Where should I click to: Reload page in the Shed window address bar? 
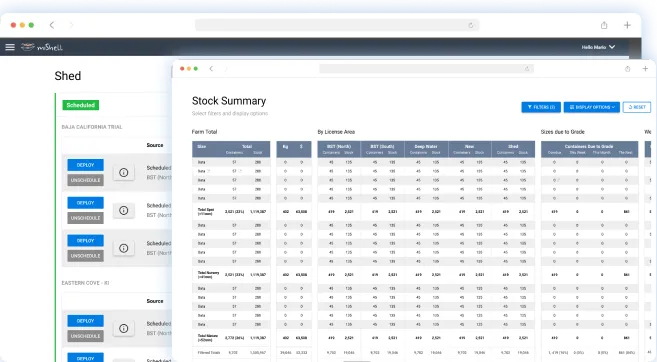[471, 25]
